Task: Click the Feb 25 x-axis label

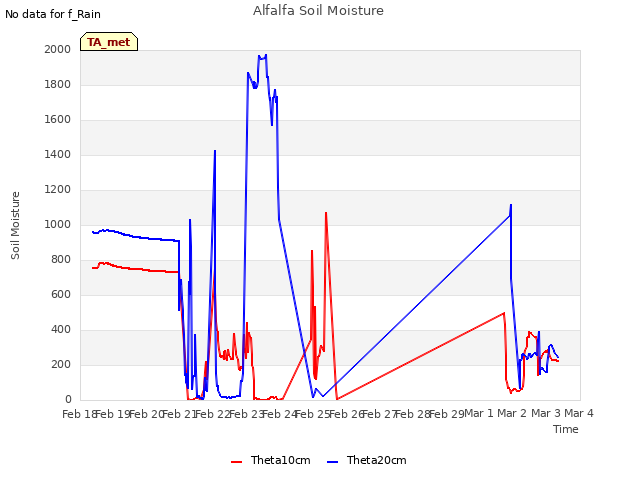Action: (313, 414)
